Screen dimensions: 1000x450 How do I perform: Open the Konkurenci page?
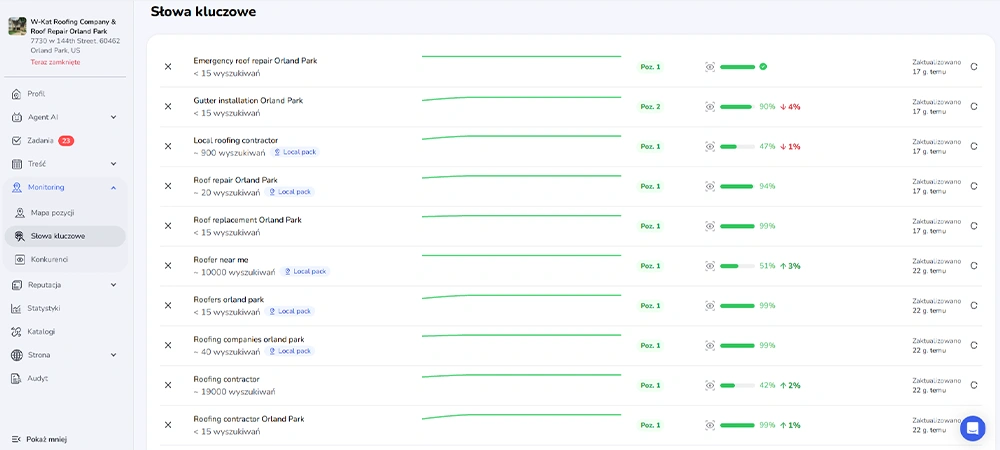click(x=50, y=259)
